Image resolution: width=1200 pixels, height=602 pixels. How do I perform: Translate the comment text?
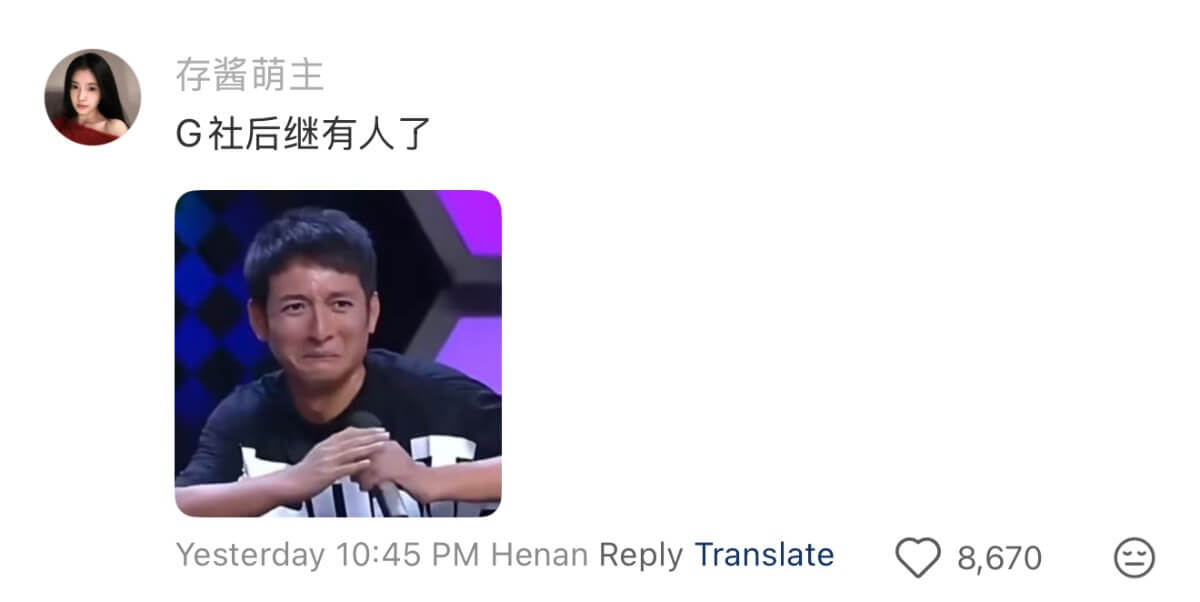click(x=764, y=555)
